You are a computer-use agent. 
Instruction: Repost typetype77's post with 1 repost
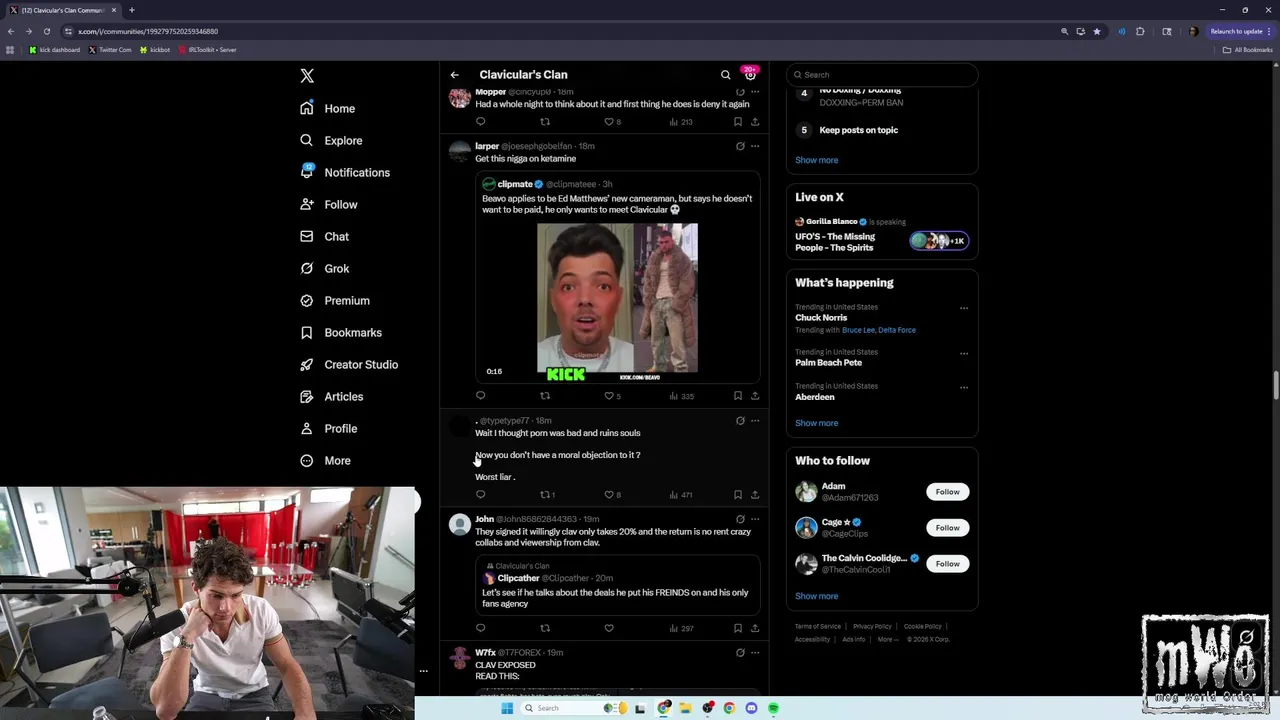[547, 495]
